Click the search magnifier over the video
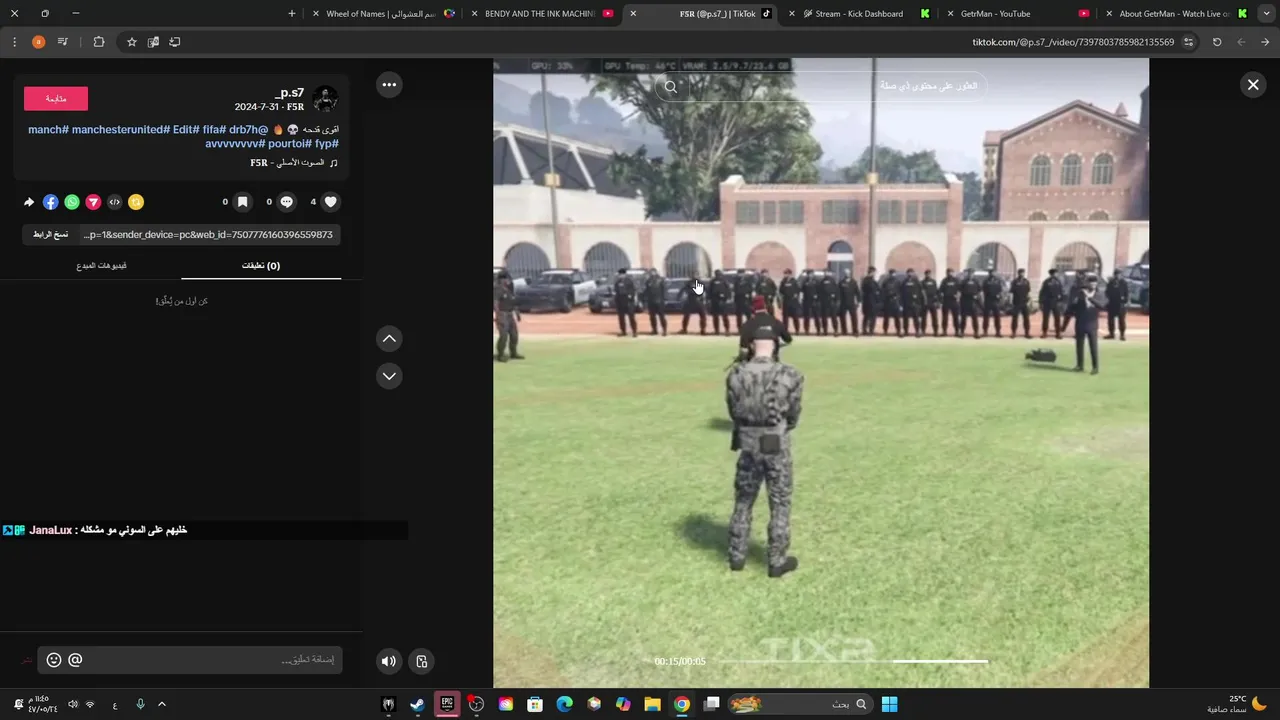 pos(671,87)
